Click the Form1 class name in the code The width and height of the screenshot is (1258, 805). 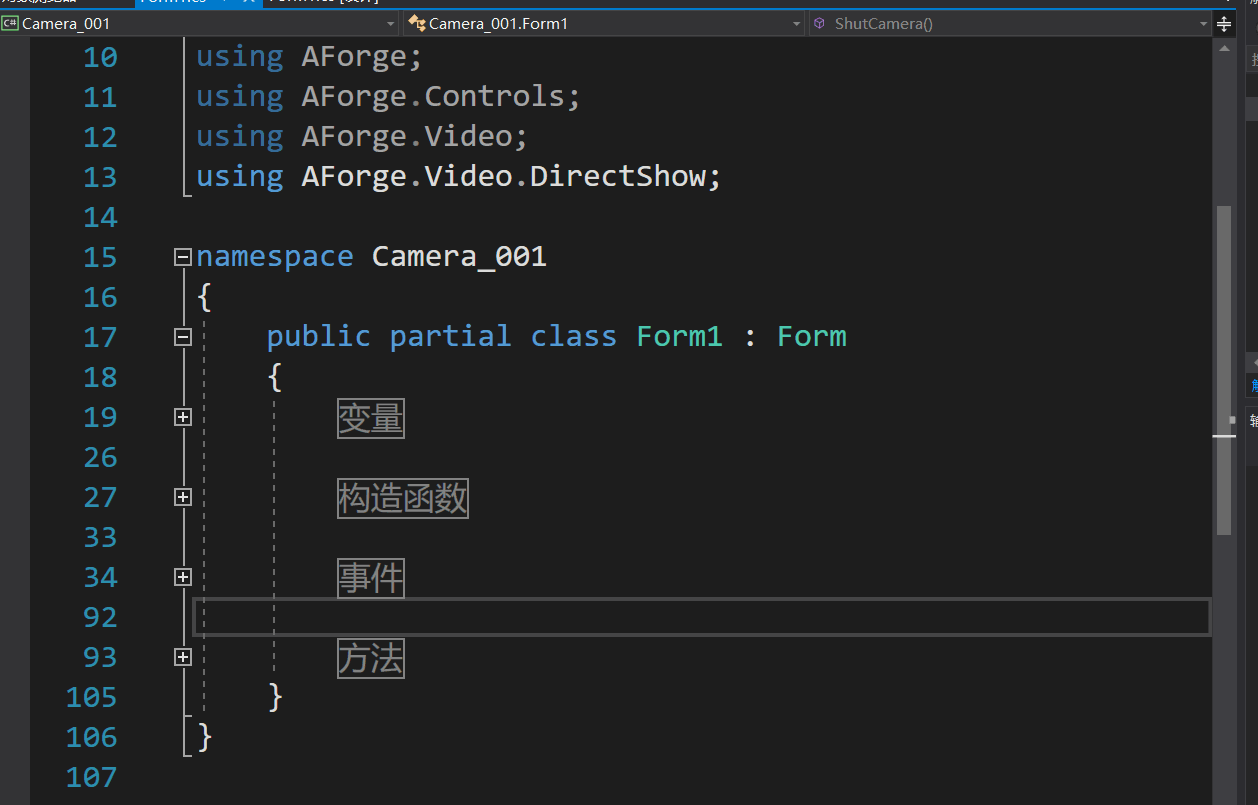click(679, 337)
